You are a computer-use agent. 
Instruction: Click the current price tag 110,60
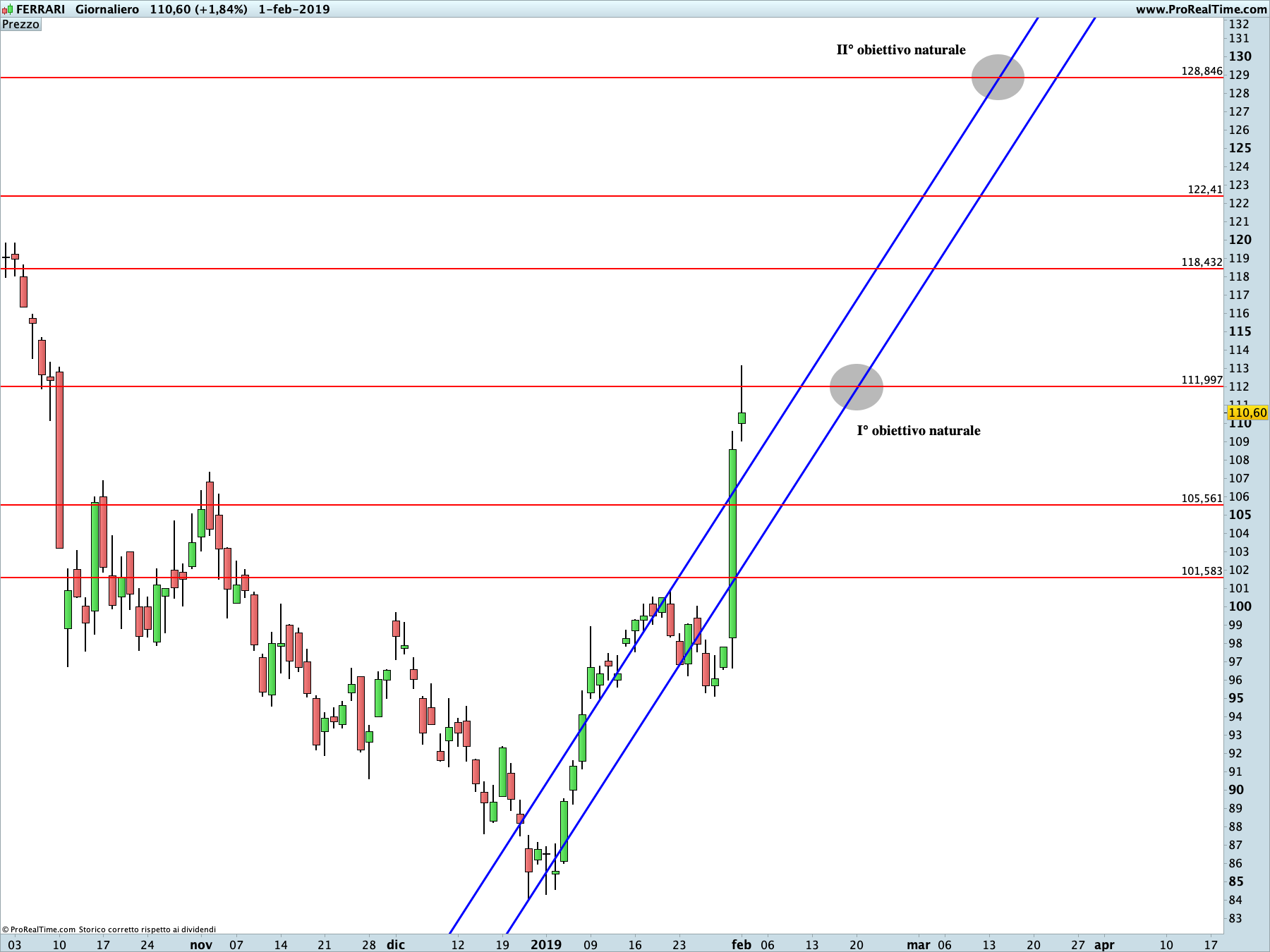click(1247, 413)
